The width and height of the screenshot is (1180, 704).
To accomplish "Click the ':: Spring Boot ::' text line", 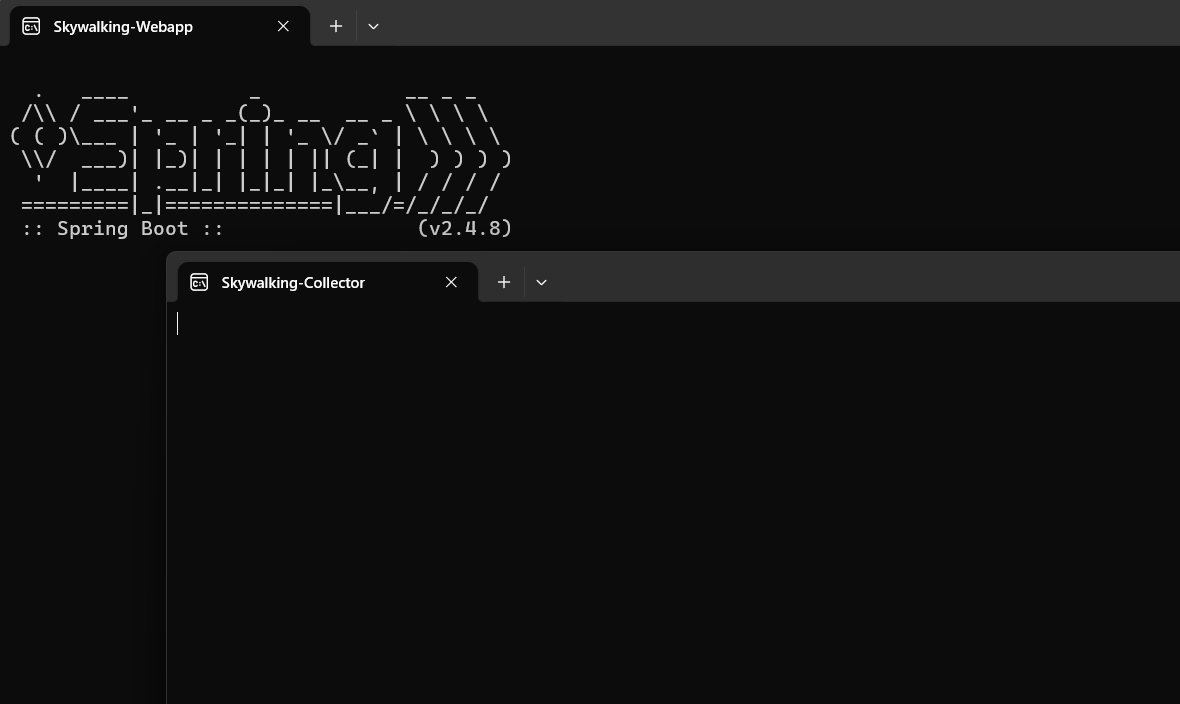I will pyautogui.click(x=123, y=228).
